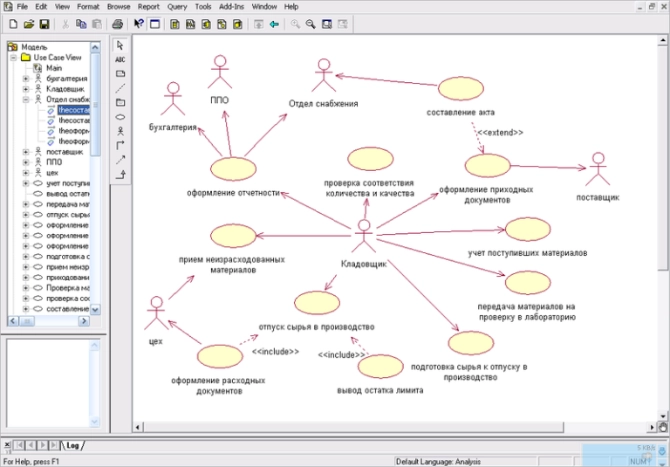
Task: Toggle the View Documentation window icon
Action: coord(155,24)
